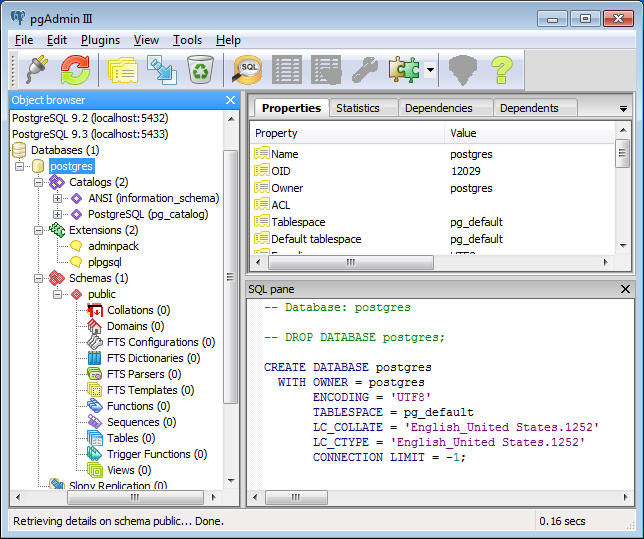This screenshot has width=644, height=539.
Task: Collapse the Schemas tree node
Action: (39, 279)
